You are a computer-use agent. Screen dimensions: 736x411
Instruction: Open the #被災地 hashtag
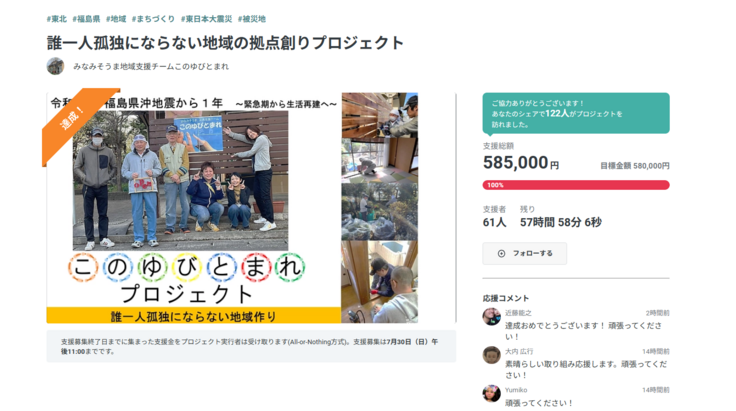point(252,19)
